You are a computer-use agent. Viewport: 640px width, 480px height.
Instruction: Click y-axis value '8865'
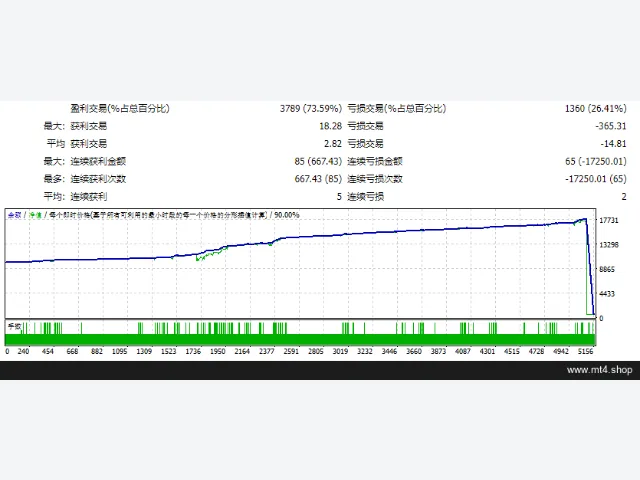[x=607, y=269]
